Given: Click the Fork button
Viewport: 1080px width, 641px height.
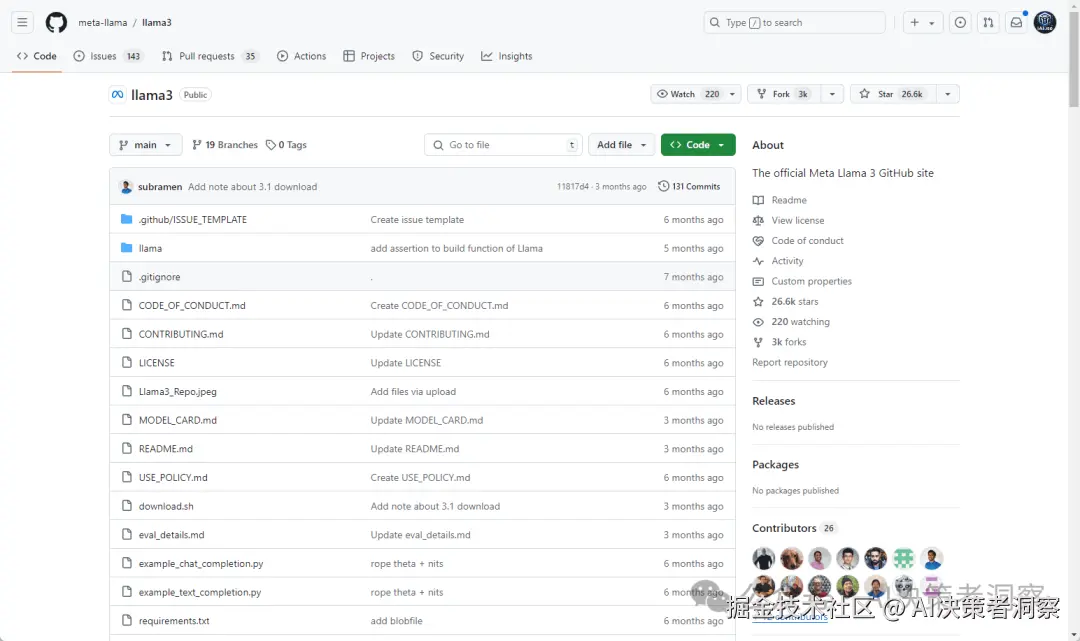Looking at the screenshot, I should (x=784, y=94).
